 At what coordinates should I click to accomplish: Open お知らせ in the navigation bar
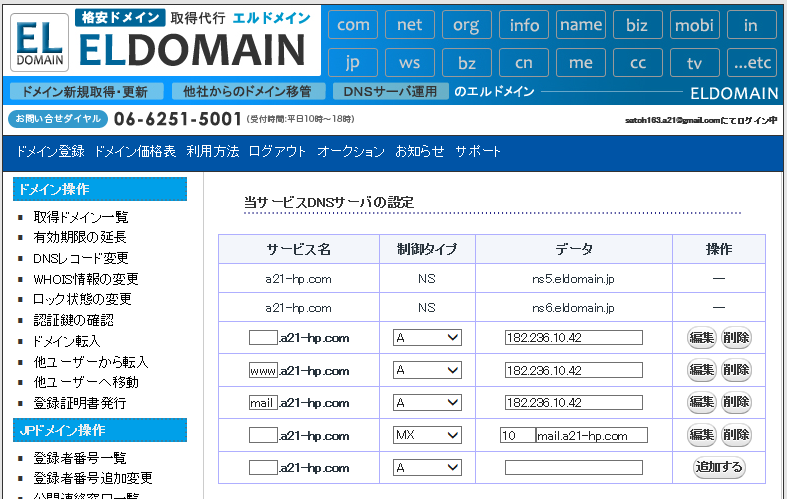[420, 151]
